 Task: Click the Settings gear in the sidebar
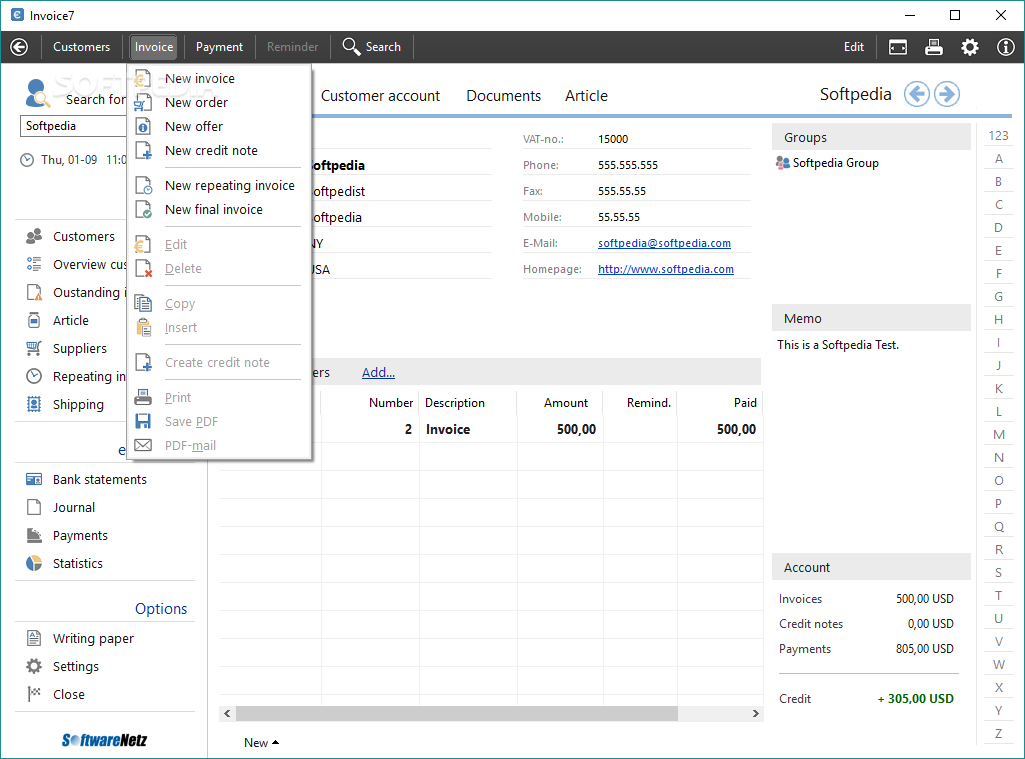[x=34, y=666]
